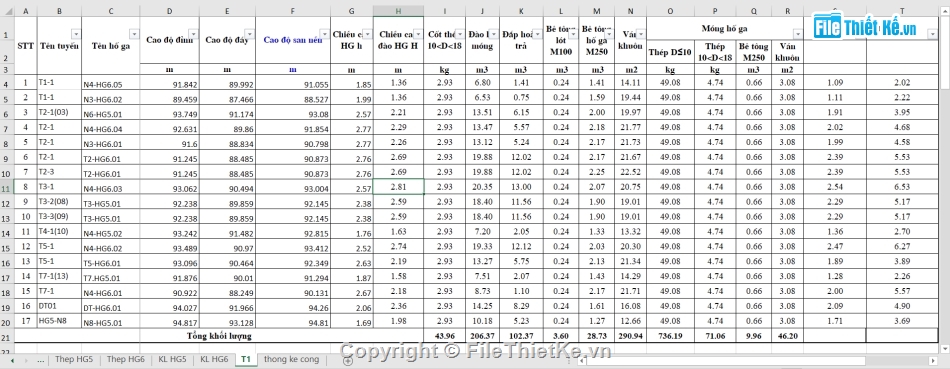The height and width of the screenshot is (369, 950).
Task: Select the T1 sheet tab
Action: (245, 359)
